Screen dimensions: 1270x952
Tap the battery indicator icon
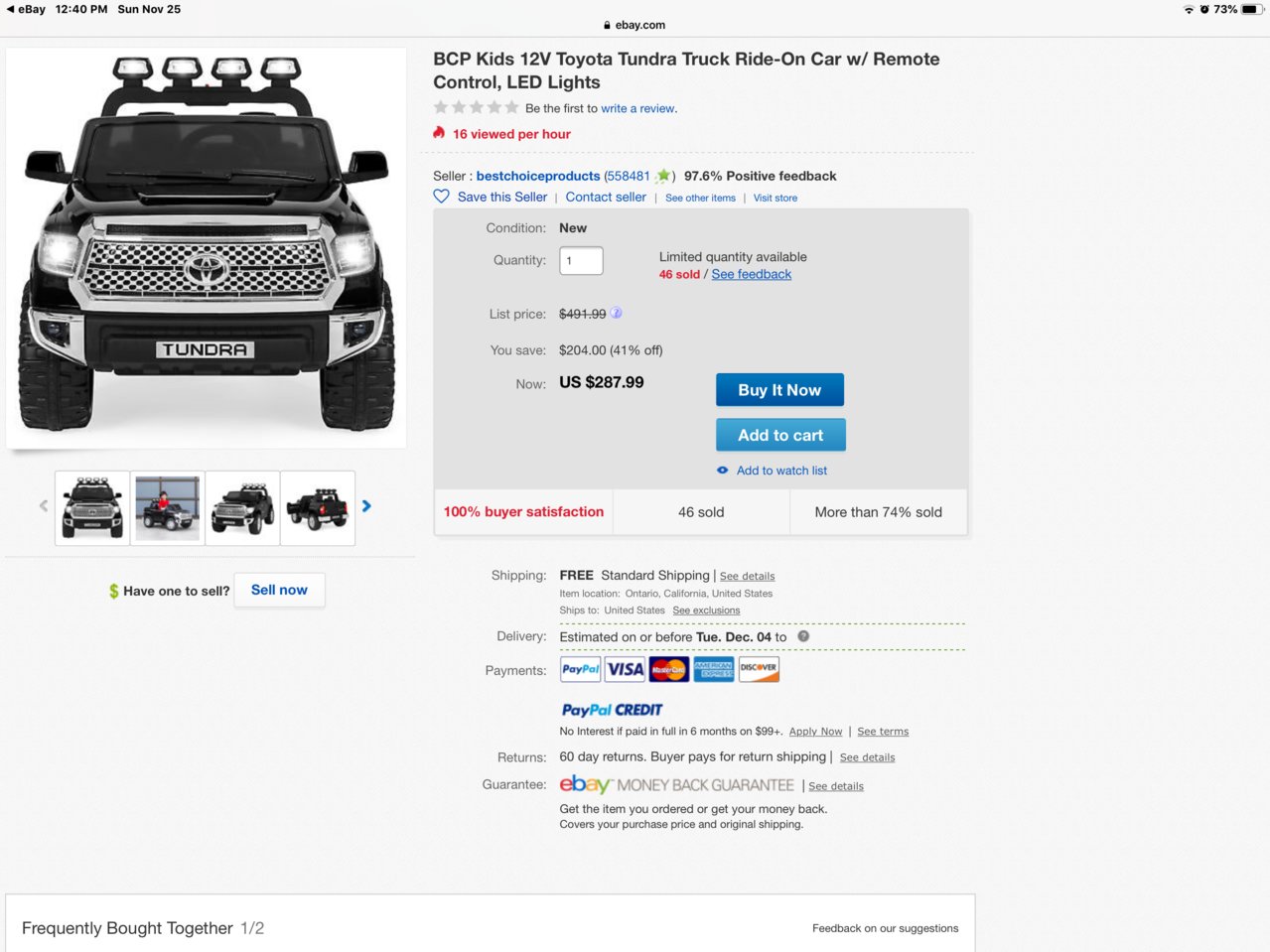click(1252, 9)
